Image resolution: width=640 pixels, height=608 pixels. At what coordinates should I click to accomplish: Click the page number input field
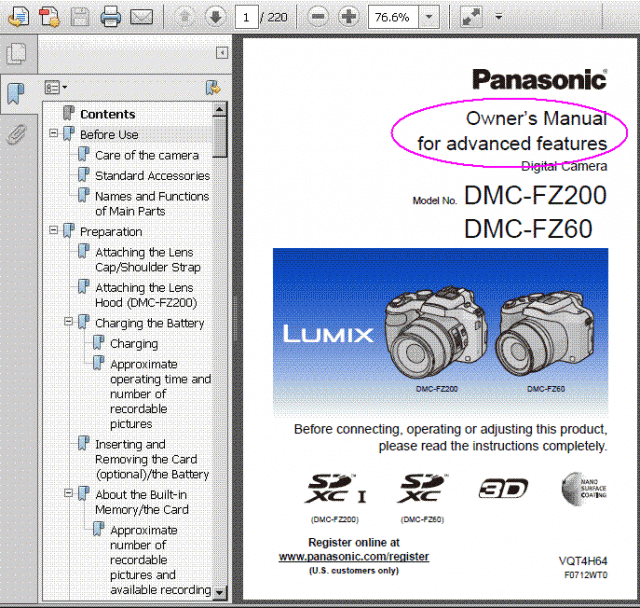246,17
